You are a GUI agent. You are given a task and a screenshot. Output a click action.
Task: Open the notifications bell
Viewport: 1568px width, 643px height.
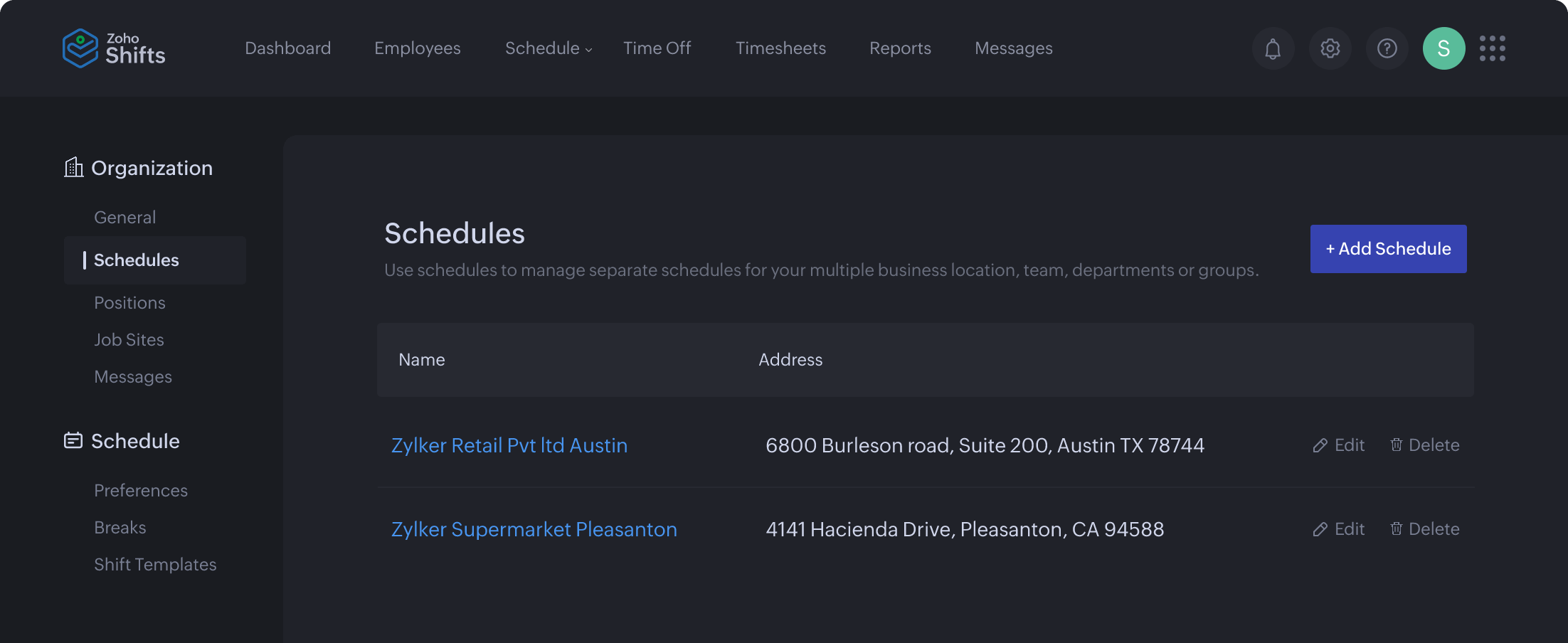click(1273, 48)
